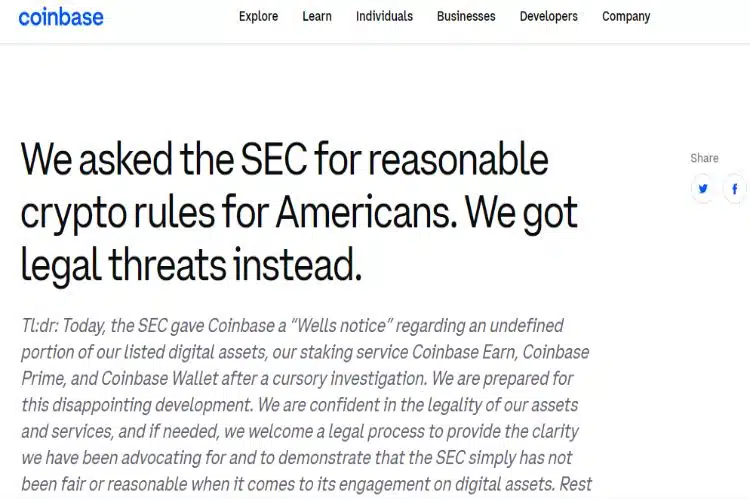Click the article headline about the SEC
This screenshot has width=750, height=499.
(300, 211)
